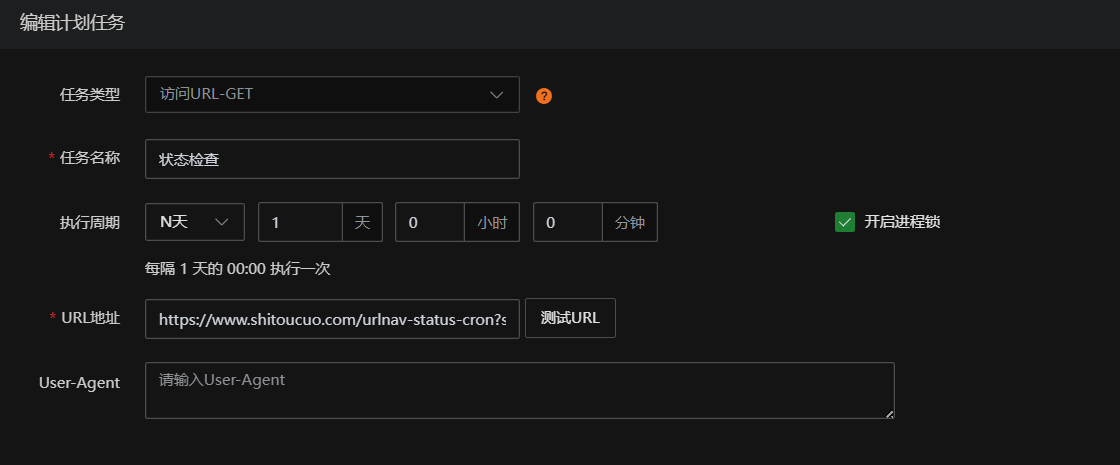
Task: Click the 天 unit suffix
Action: (x=362, y=222)
